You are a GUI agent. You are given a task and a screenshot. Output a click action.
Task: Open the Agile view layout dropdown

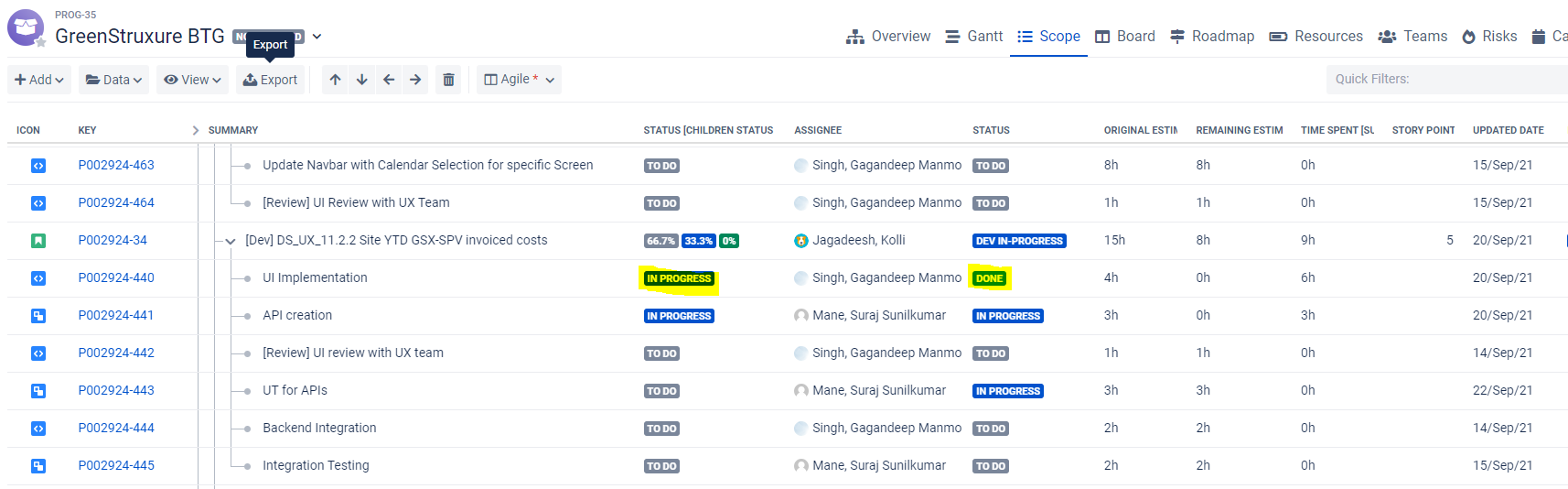pyautogui.click(x=519, y=80)
